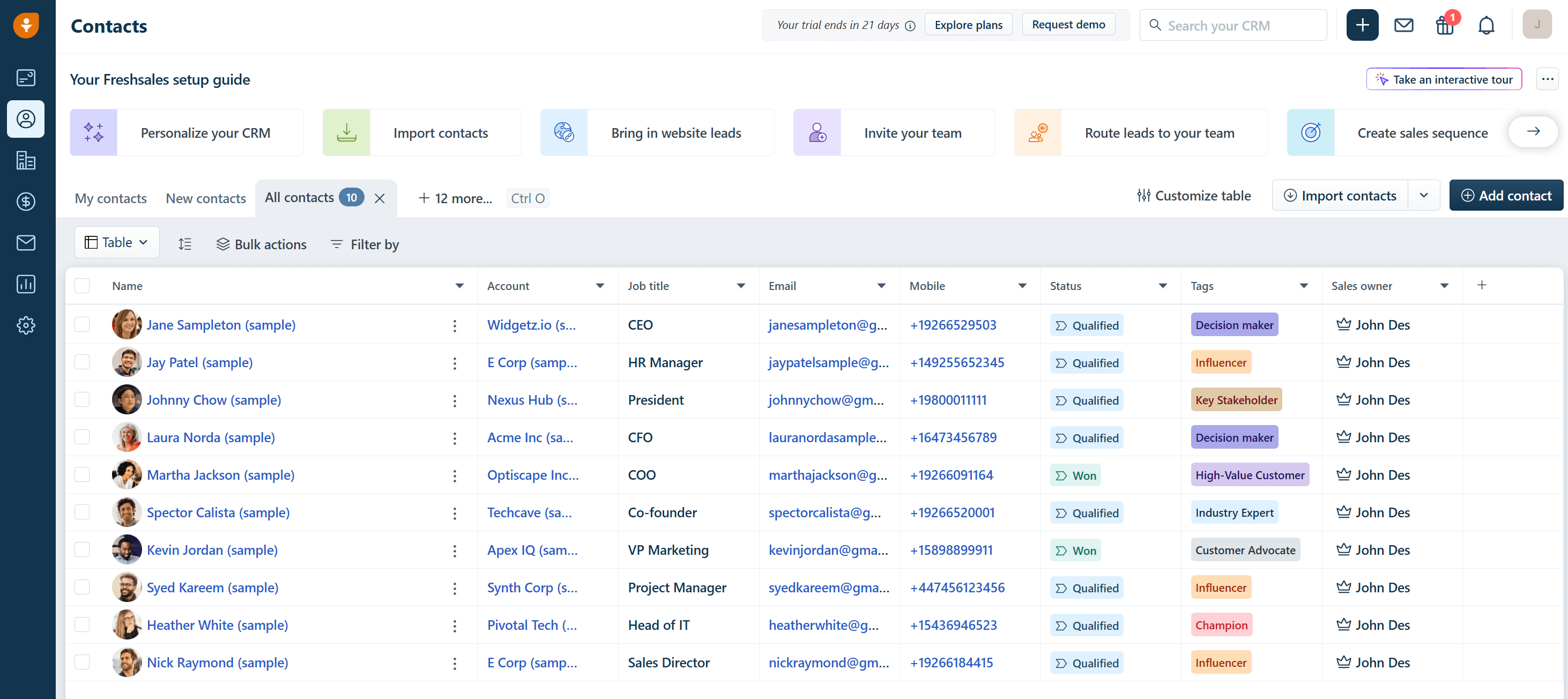Select the Spector Calista row checkbox
The image size is (1568, 699).
[x=82, y=511]
